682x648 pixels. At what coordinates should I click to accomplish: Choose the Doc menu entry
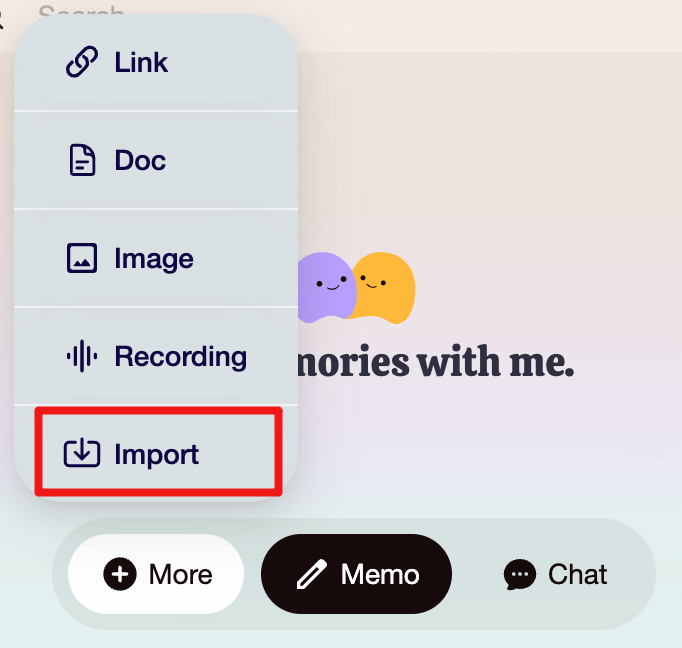(156, 160)
